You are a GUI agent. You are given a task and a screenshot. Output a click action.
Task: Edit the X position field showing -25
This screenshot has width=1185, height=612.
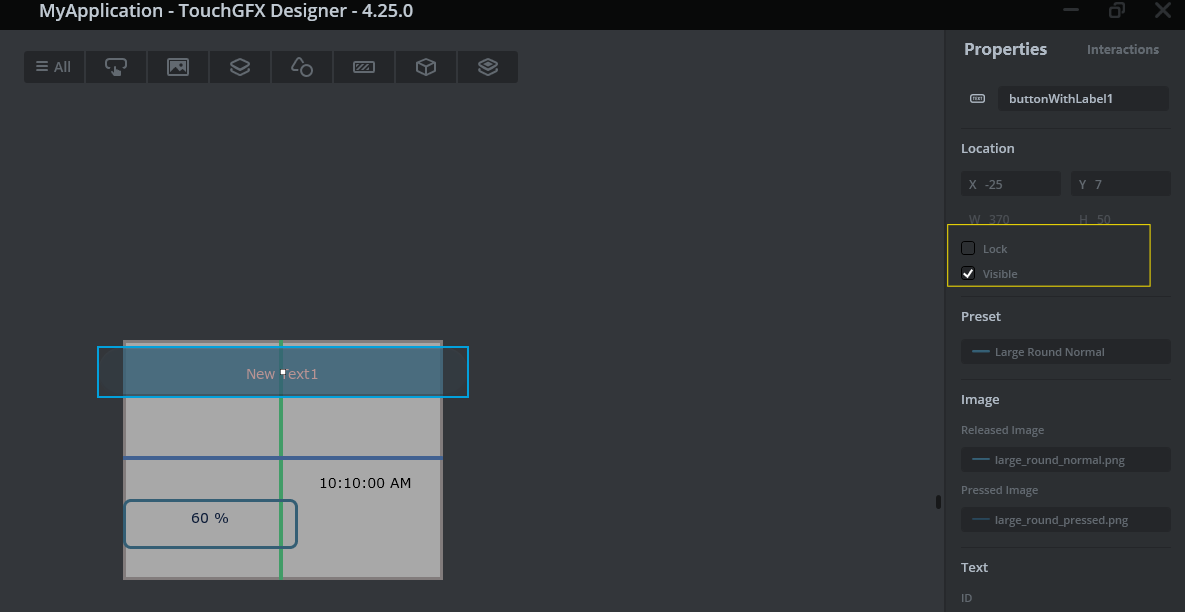(x=1011, y=184)
